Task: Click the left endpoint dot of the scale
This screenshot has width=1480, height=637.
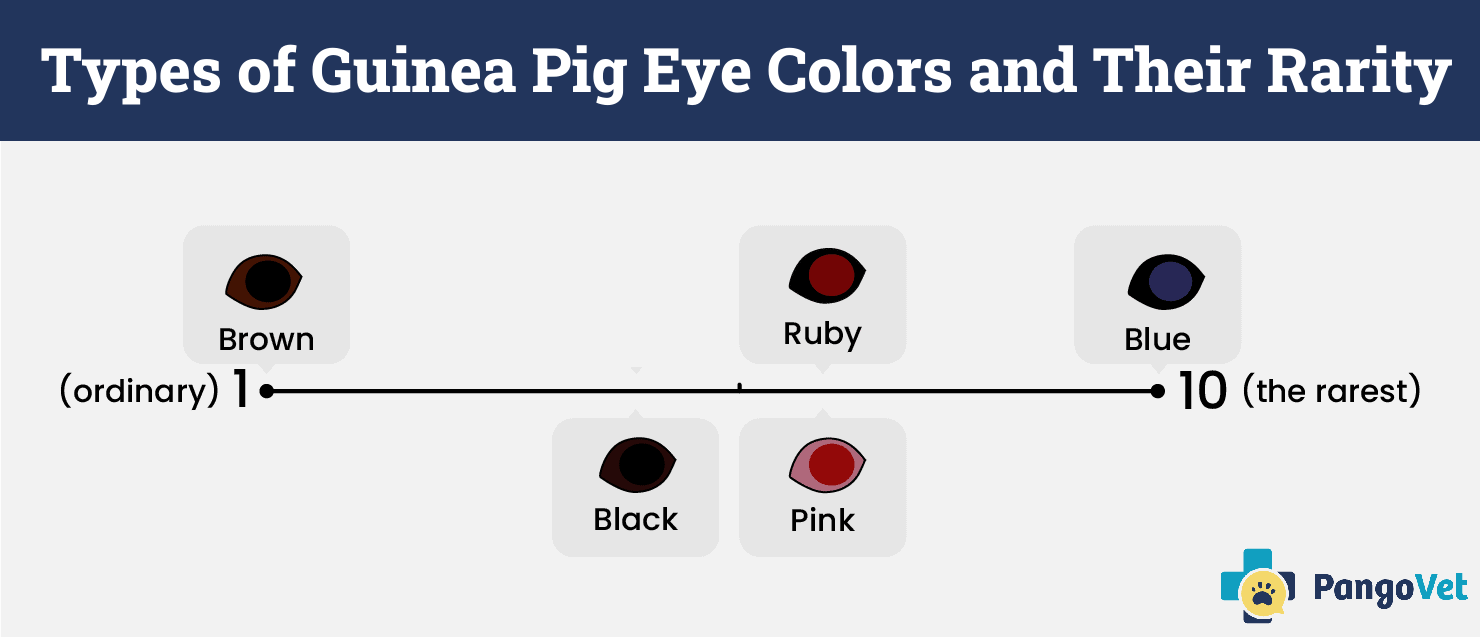Action: tap(267, 391)
